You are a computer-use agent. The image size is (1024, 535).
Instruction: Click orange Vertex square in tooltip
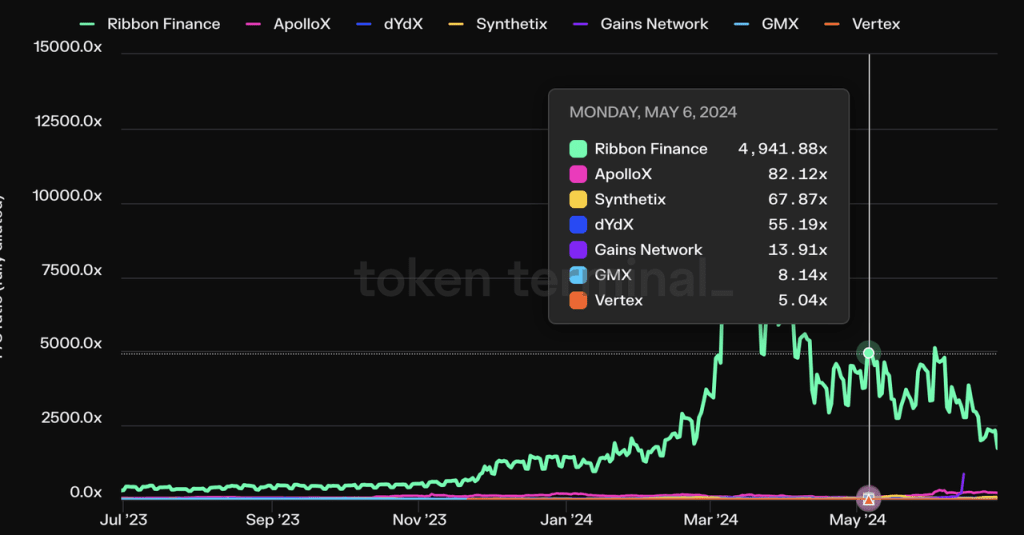(578, 300)
